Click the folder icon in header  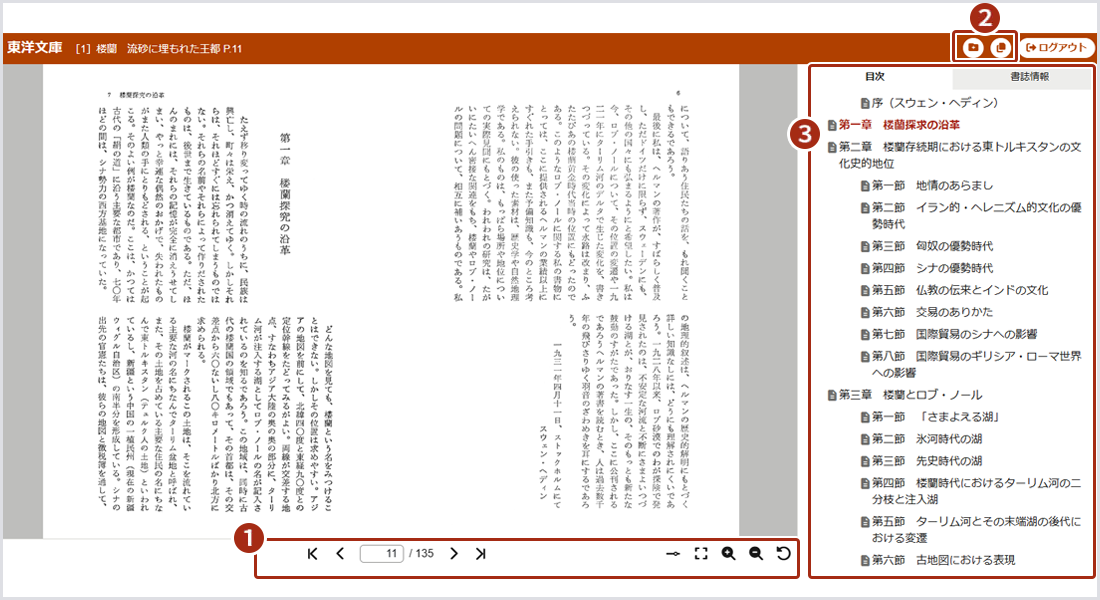972,47
